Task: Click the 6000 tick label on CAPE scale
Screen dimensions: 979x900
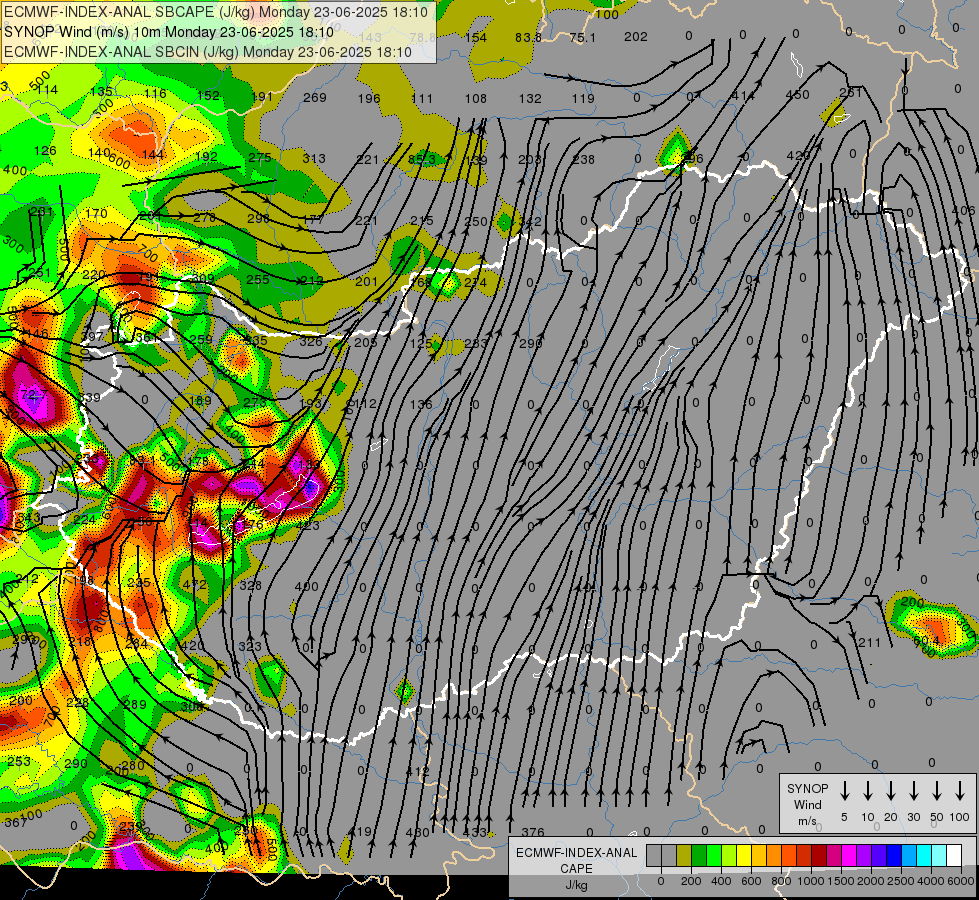Action: point(961,881)
